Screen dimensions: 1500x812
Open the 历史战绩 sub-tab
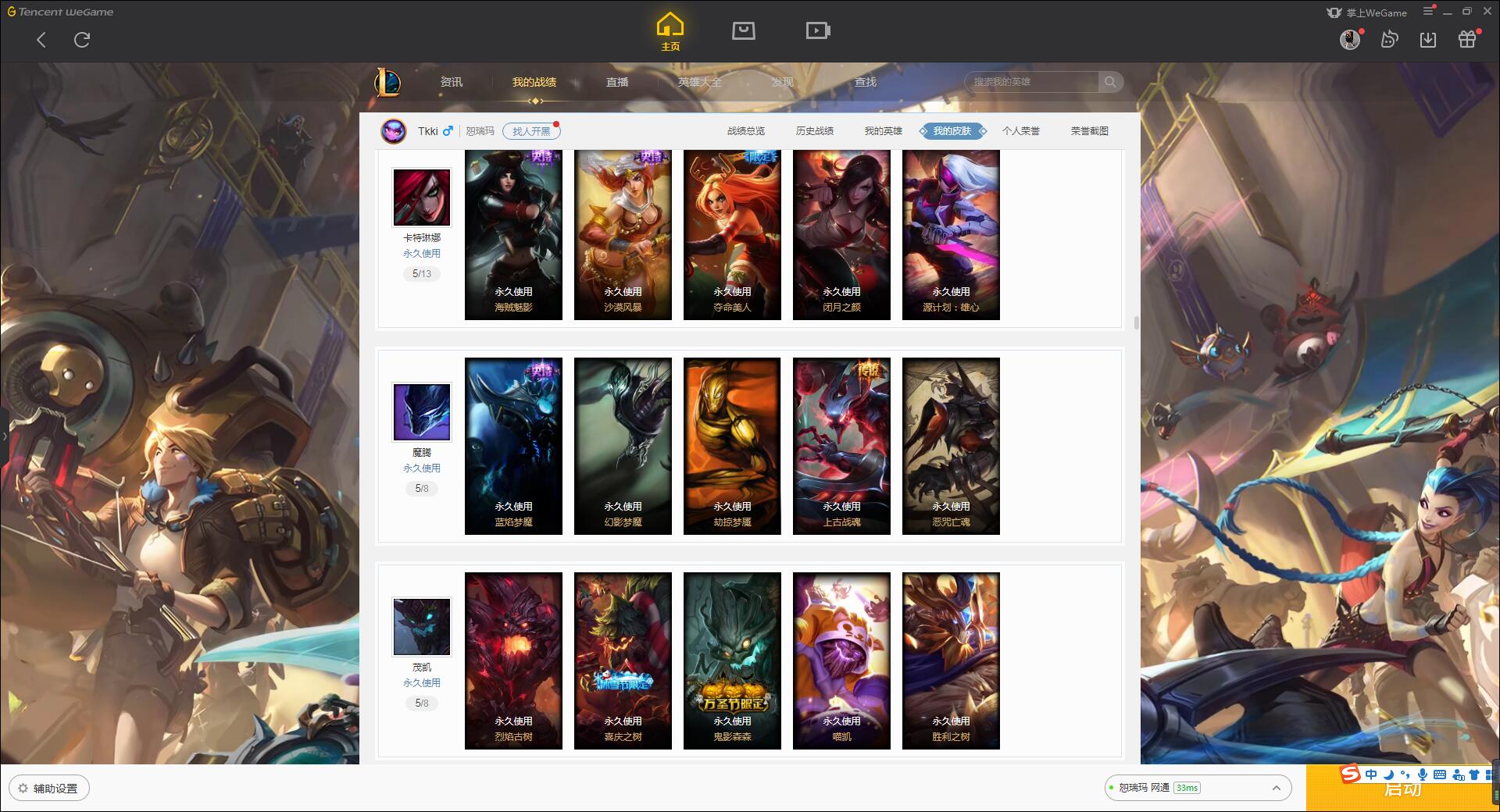pos(815,131)
